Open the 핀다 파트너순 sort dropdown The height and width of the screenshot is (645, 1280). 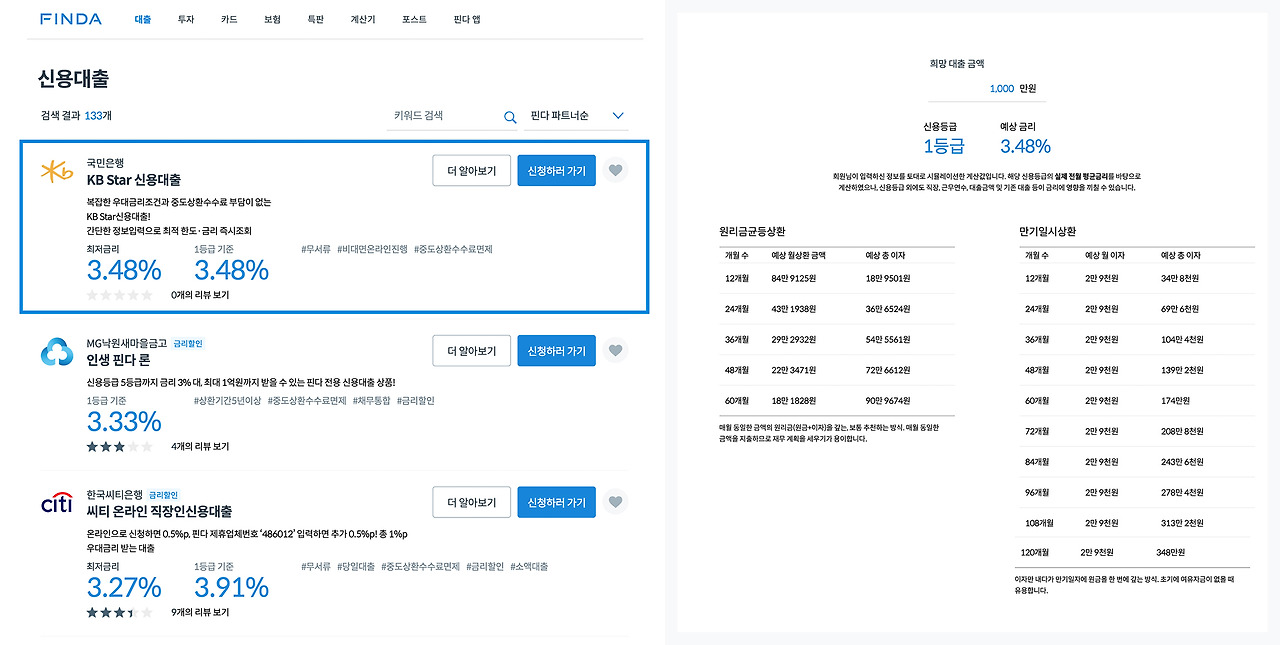tap(576, 116)
